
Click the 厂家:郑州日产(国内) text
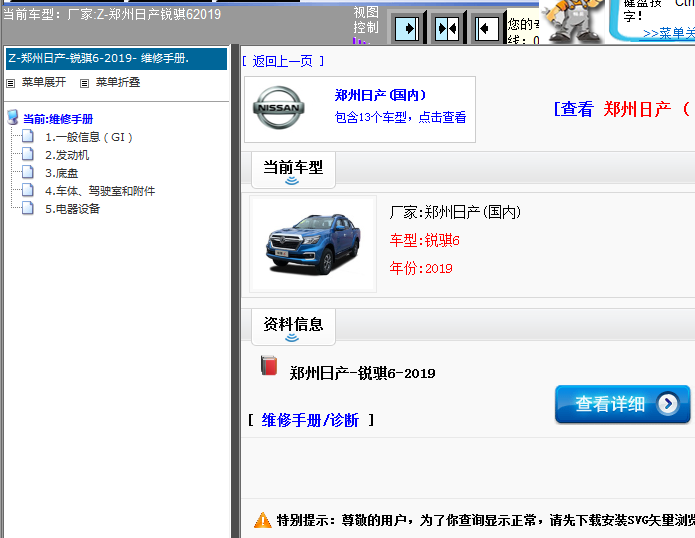click(x=455, y=212)
